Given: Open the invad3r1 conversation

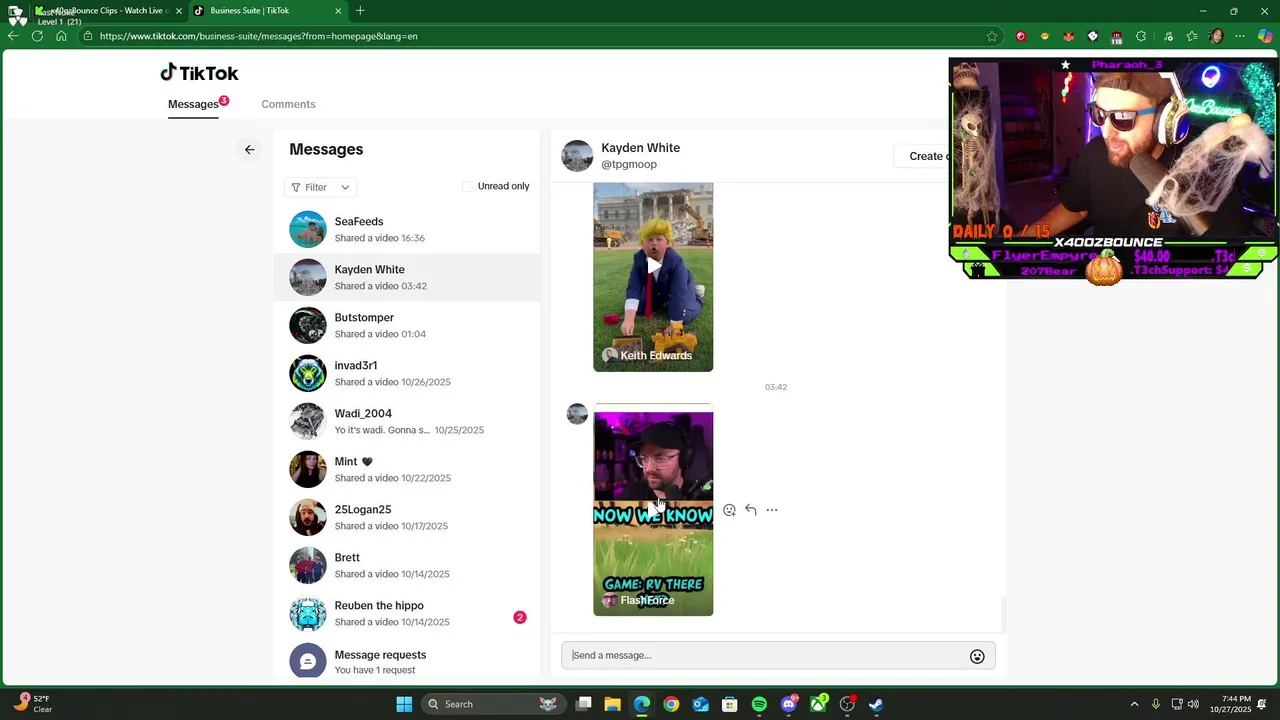Looking at the screenshot, I should 408,373.
